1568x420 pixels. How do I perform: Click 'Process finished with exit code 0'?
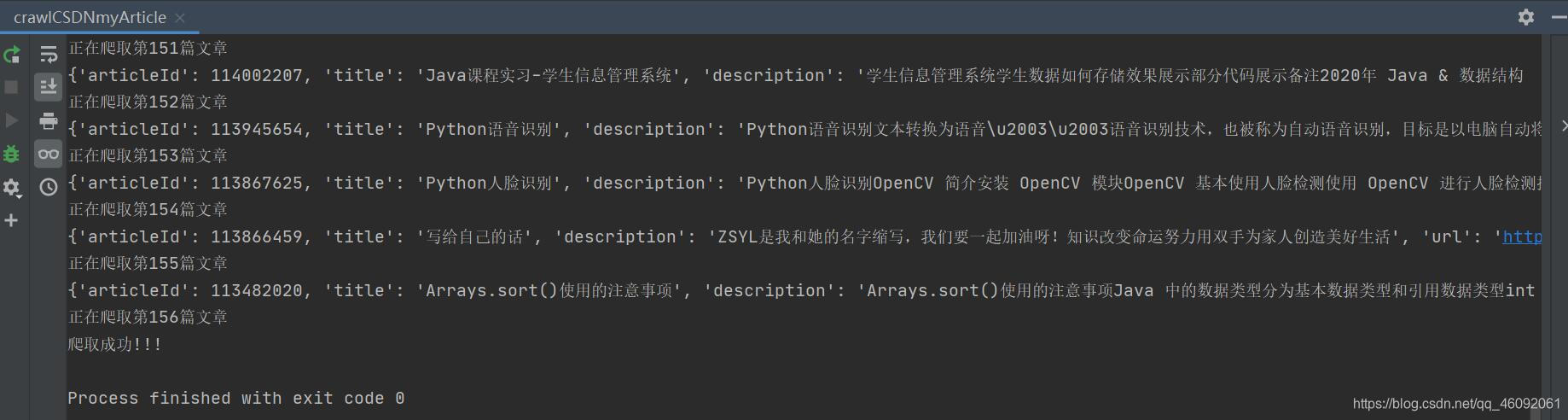click(236, 398)
